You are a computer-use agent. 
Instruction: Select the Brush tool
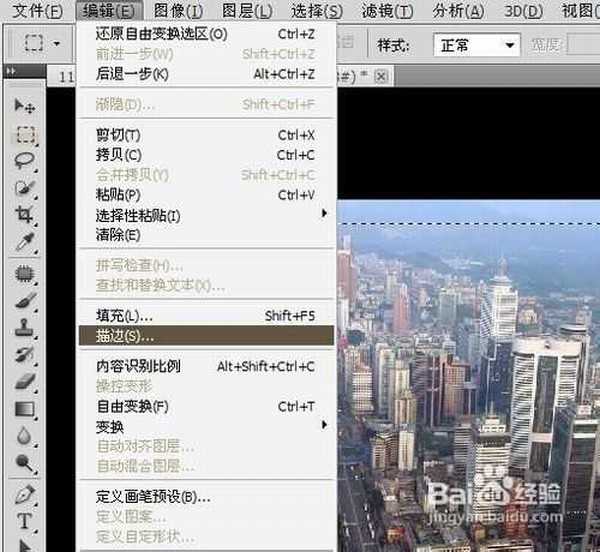pyautogui.click(x=25, y=299)
